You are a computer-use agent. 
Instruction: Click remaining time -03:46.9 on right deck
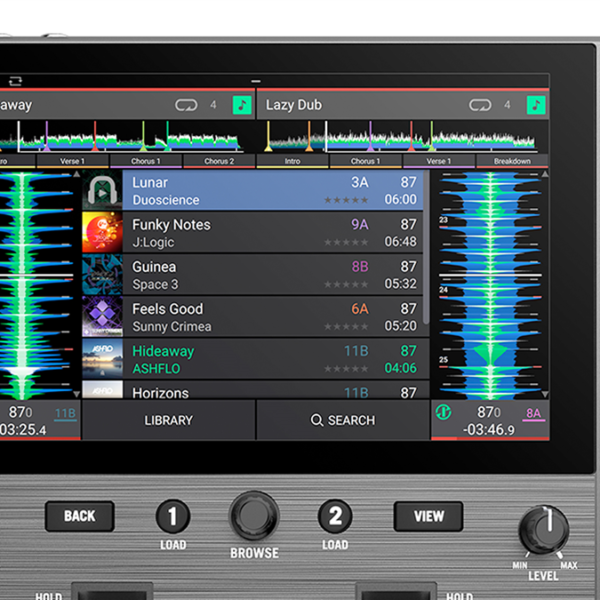coord(489,430)
